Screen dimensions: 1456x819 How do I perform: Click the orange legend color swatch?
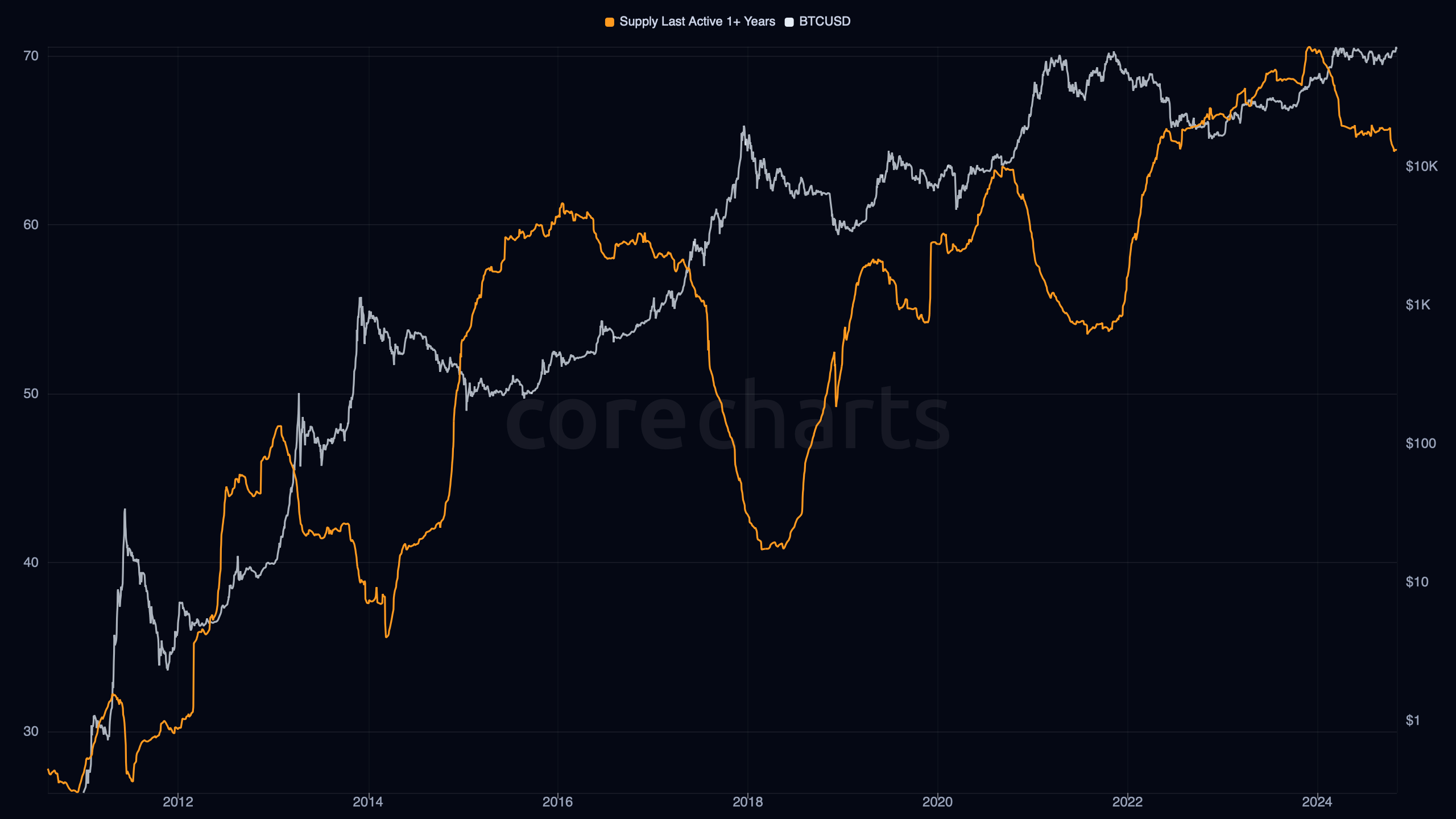(x=609, y=22)
